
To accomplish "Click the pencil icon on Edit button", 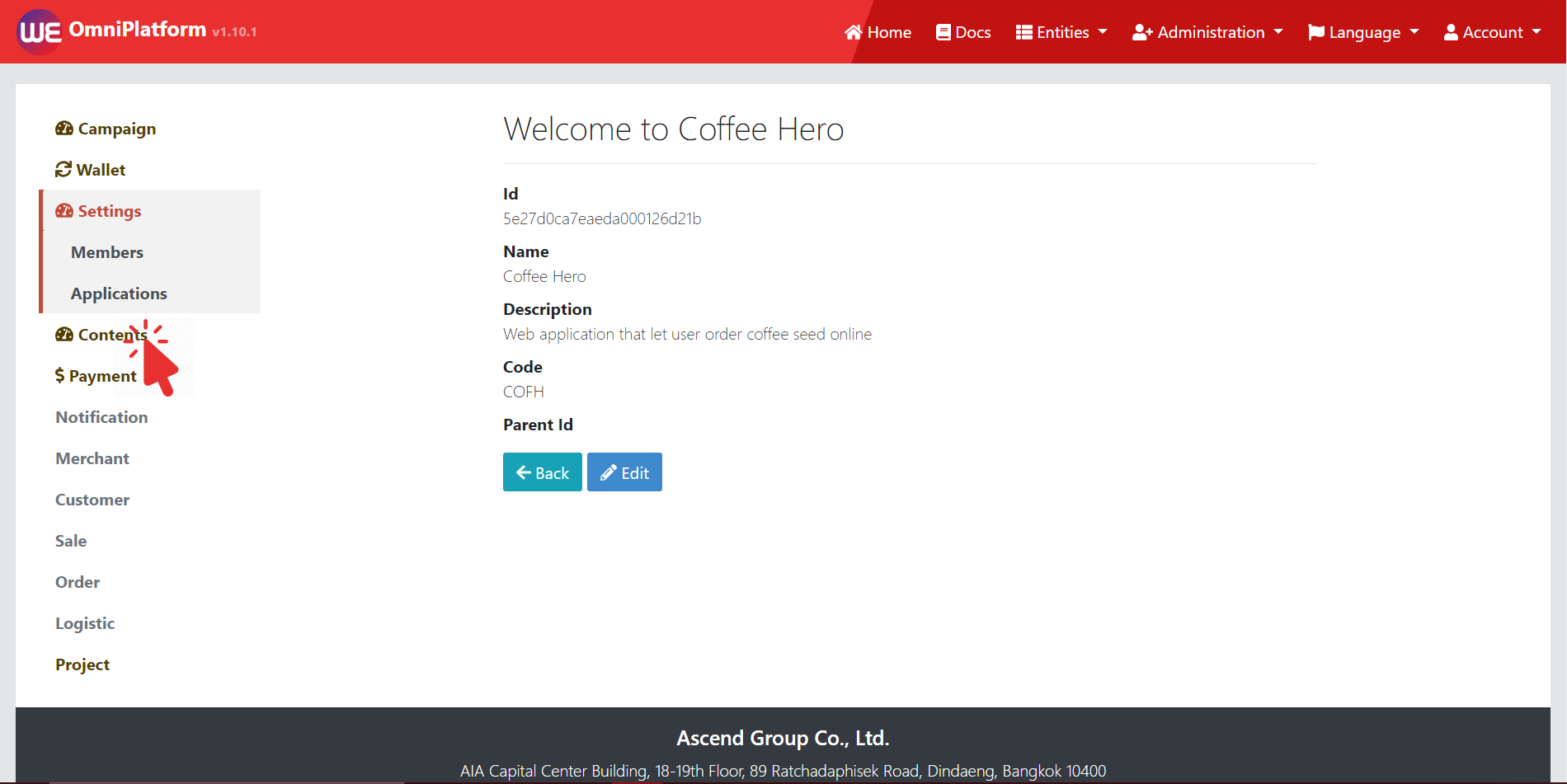I will (608, 472).
